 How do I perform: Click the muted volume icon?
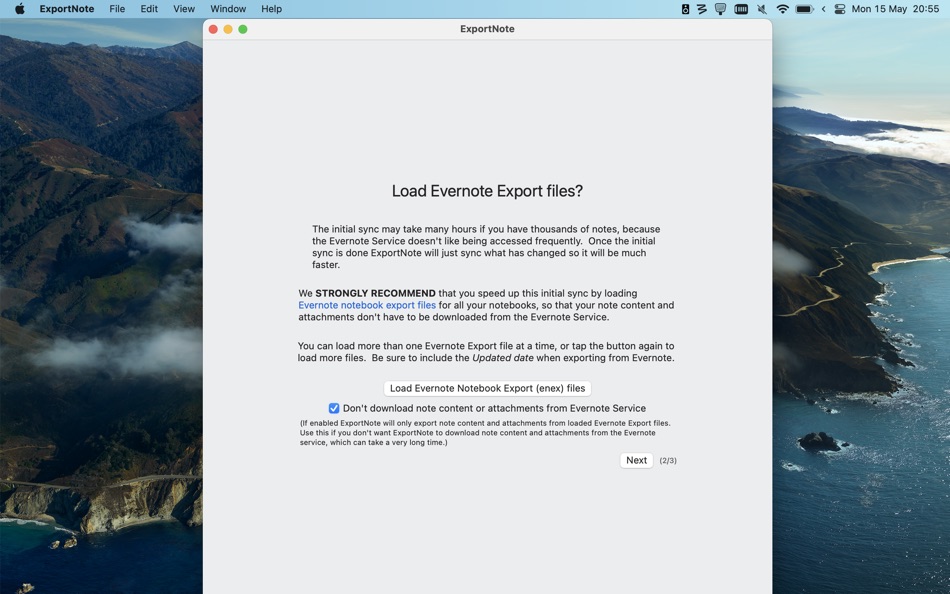762,9
